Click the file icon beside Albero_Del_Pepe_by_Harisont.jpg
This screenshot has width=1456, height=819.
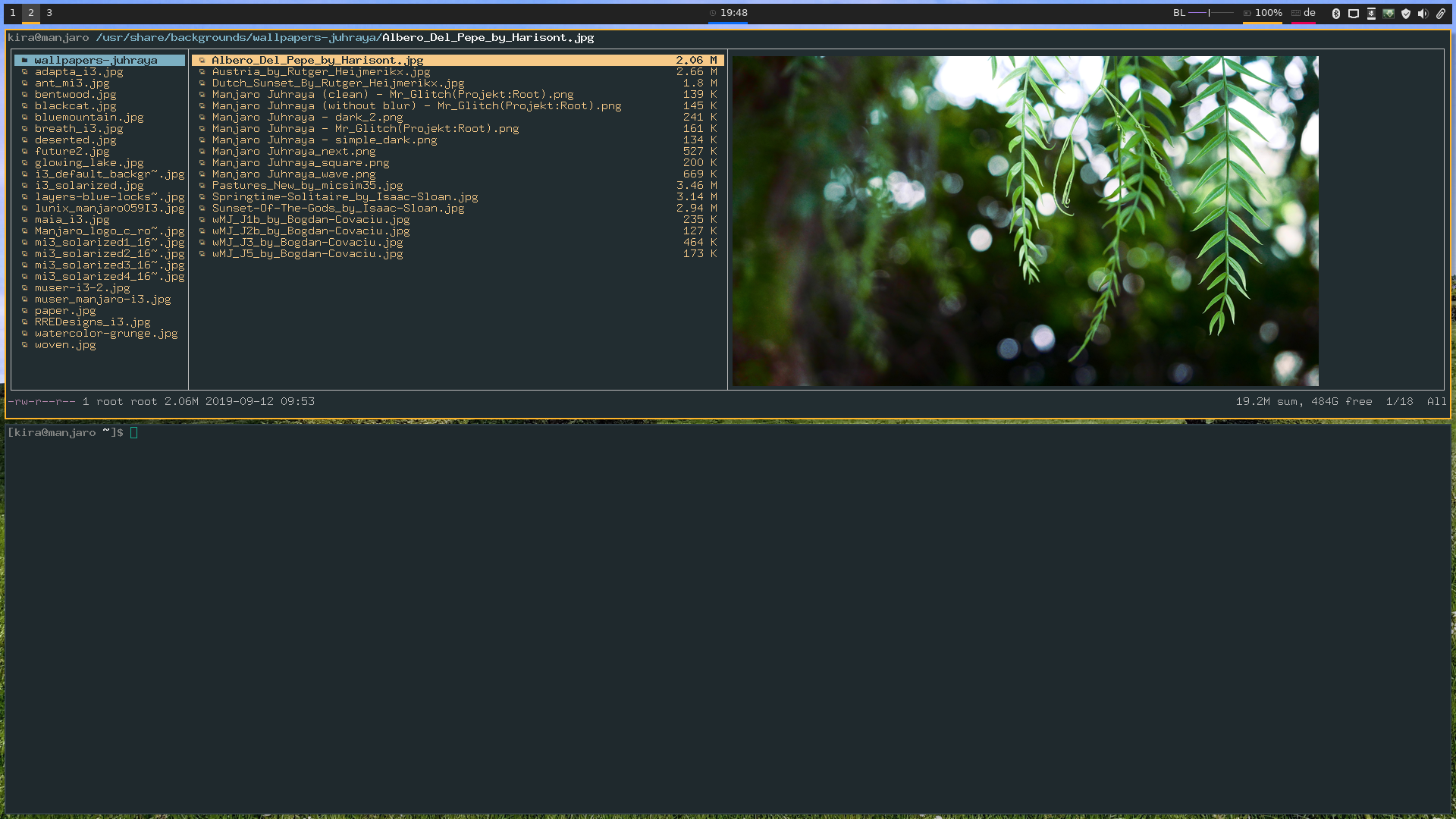click(202, 60)
